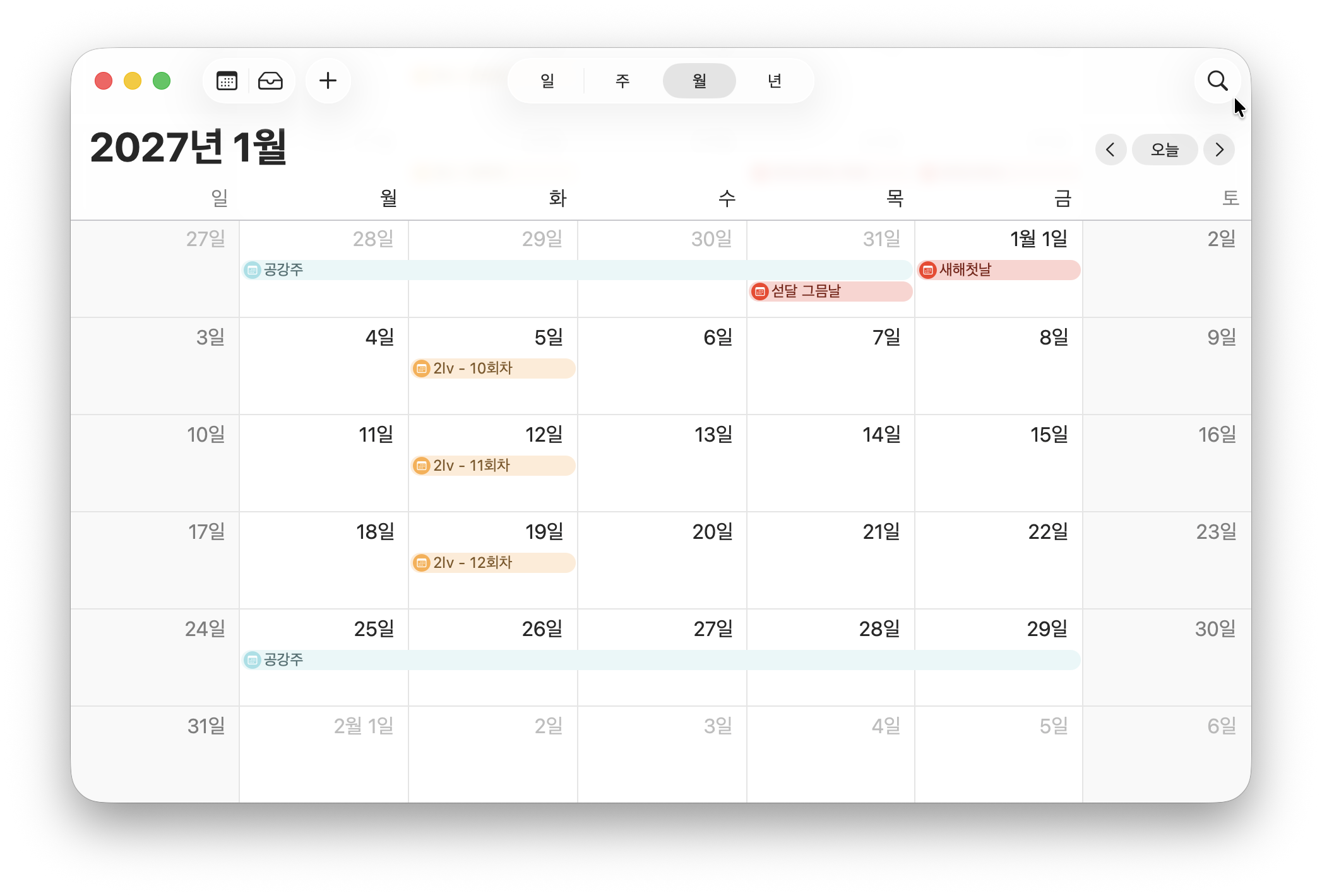Screen dimensions: 1322x896
Task: Jump to today with 오늘 button
Action: (x=1165, y=150)
